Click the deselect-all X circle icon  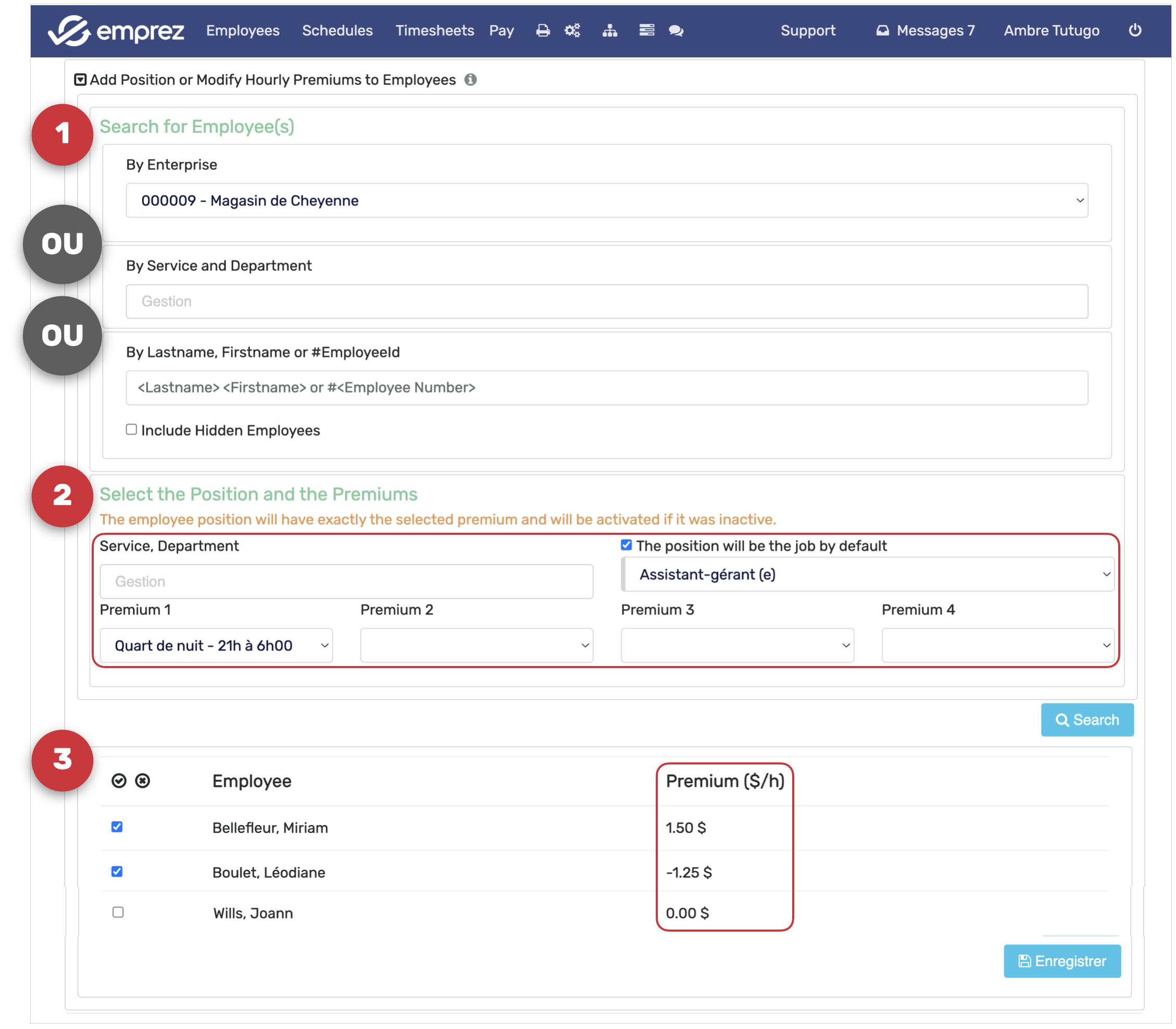pos(142,781)
